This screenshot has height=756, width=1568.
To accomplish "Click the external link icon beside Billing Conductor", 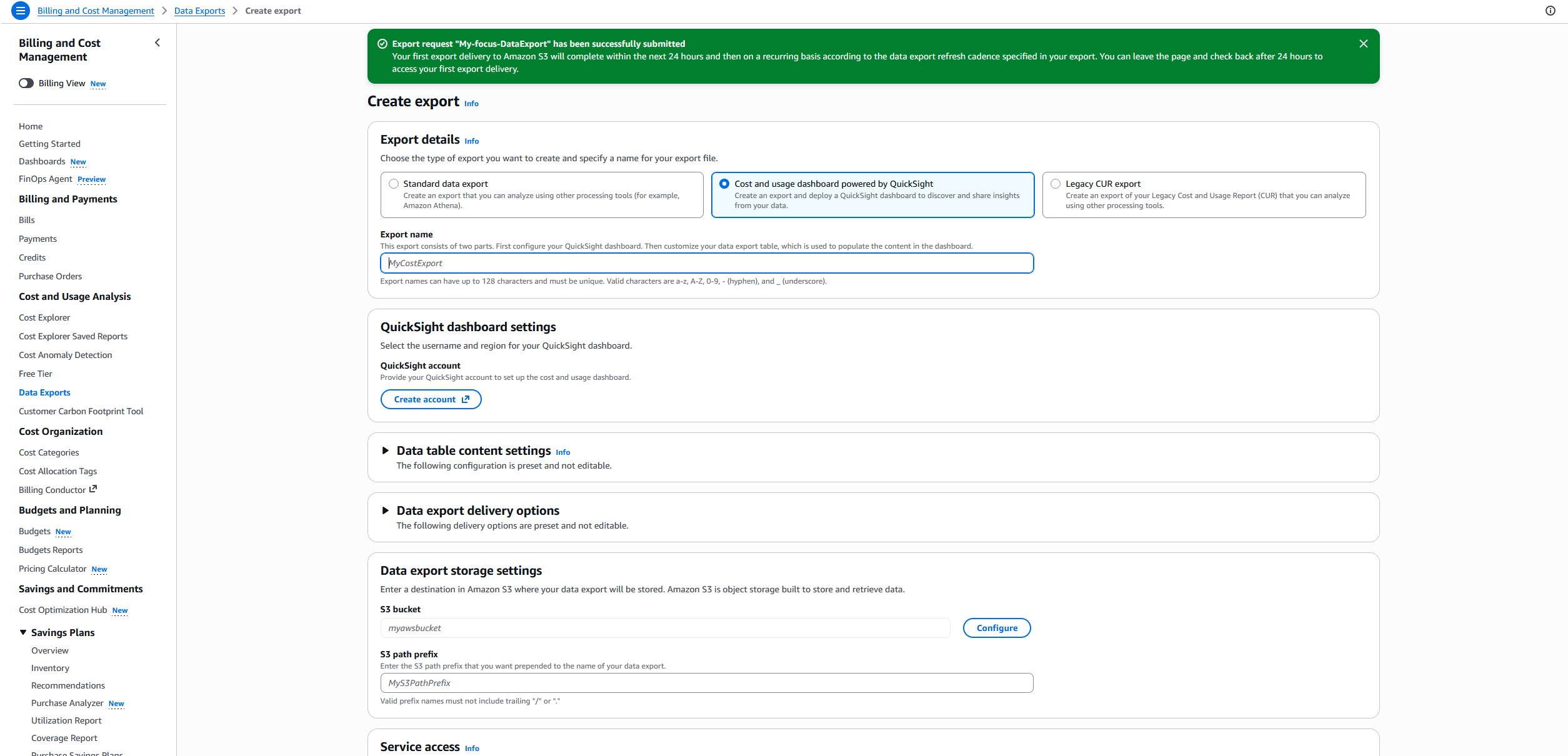I will [93, 489].
